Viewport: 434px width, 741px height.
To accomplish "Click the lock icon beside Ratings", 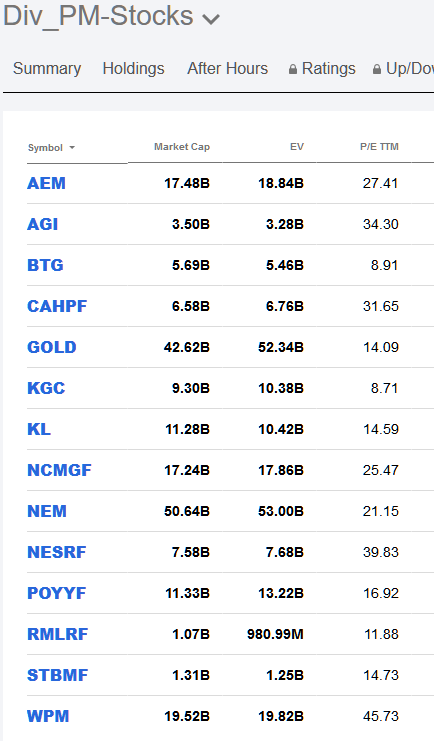I will click(293, 69).
